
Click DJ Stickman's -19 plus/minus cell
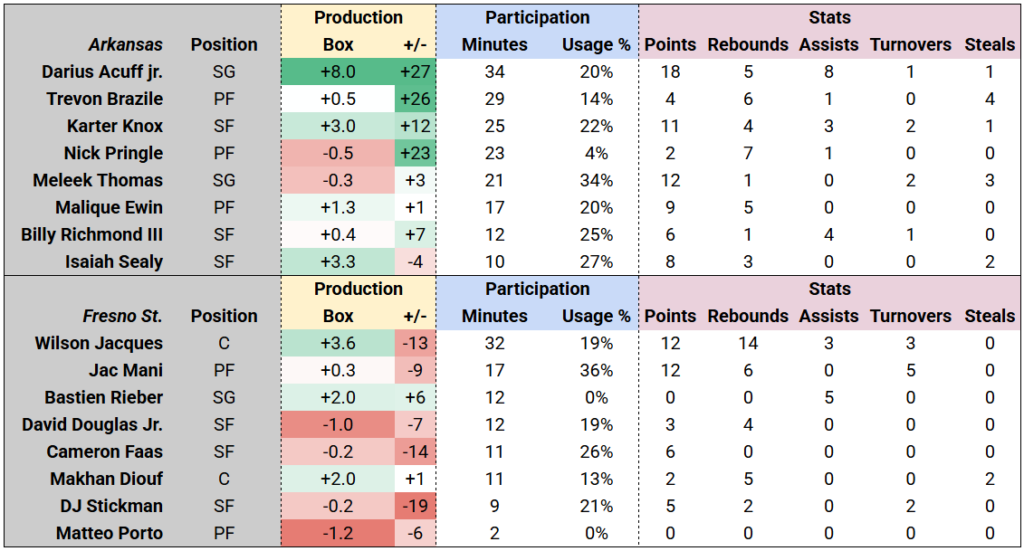(x=414, y=506)
